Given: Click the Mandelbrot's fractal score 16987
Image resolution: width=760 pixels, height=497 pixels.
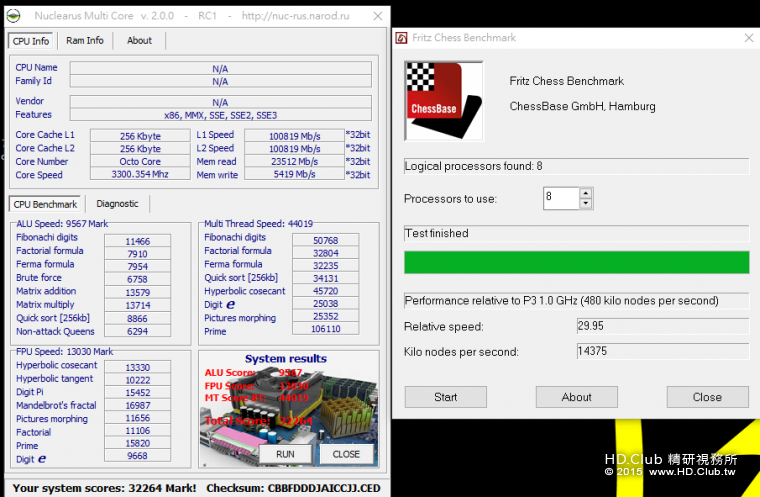Looking at the screenshot, I should pyautogui.click(x=138, y=405).
